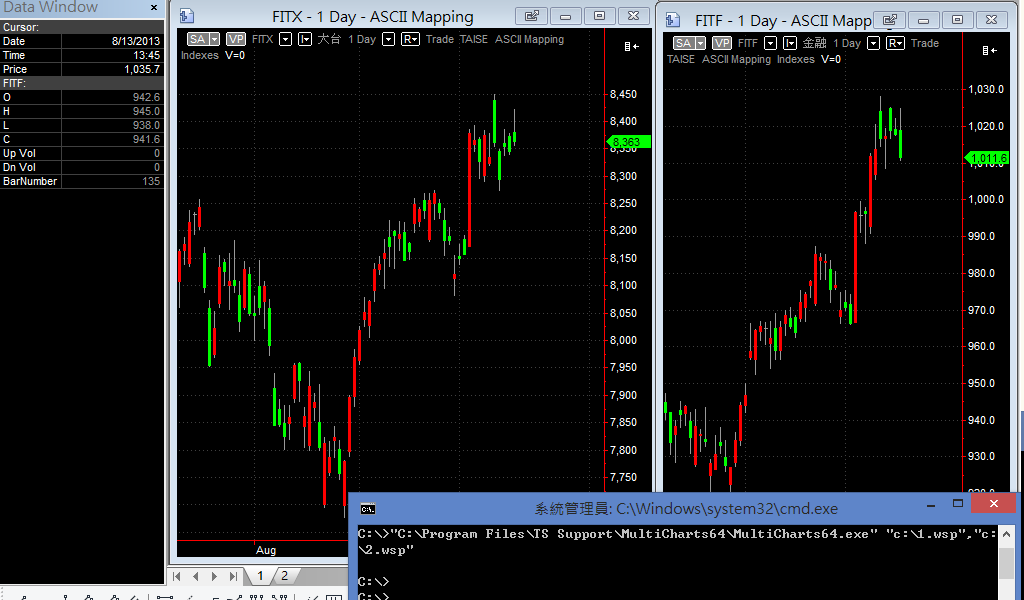Open the SA dropdown arrow in the FITF chart
This screenshot has height=600, width=1024.
tap(700, 43)
